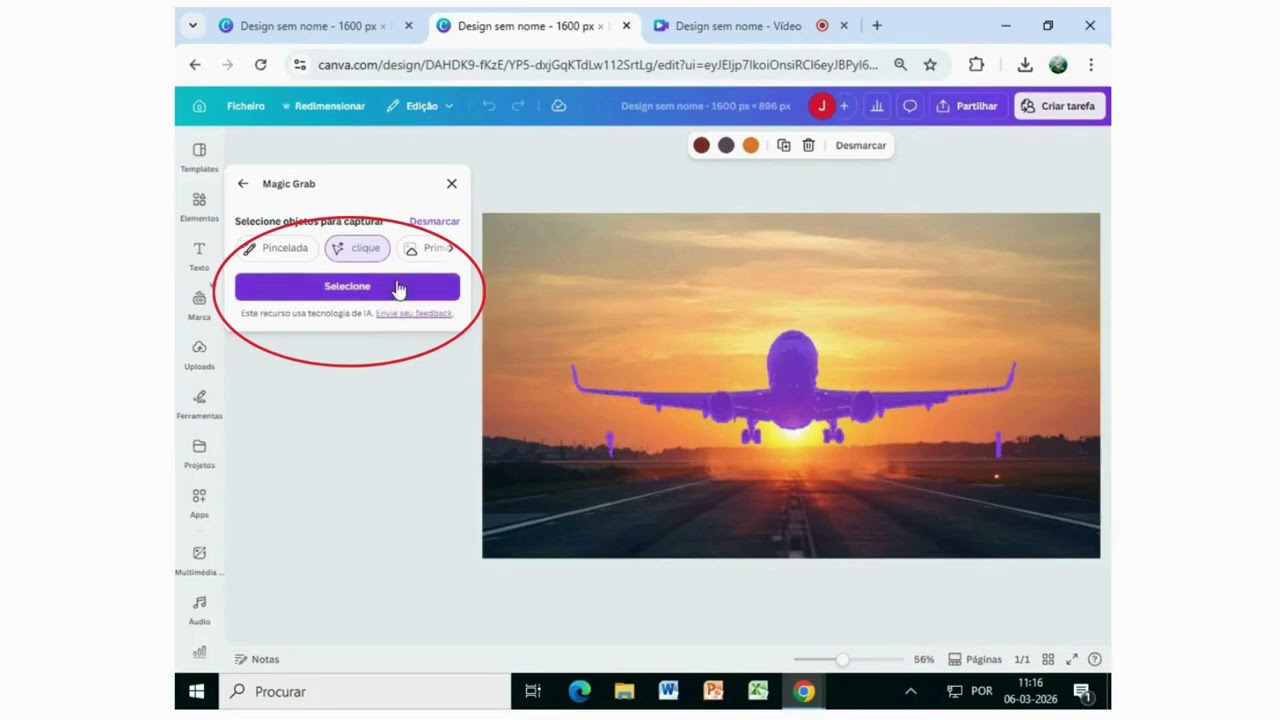The image size is (1280, 720).
Task: Add collaborator with the plus icon
Action: click(844, 106)
